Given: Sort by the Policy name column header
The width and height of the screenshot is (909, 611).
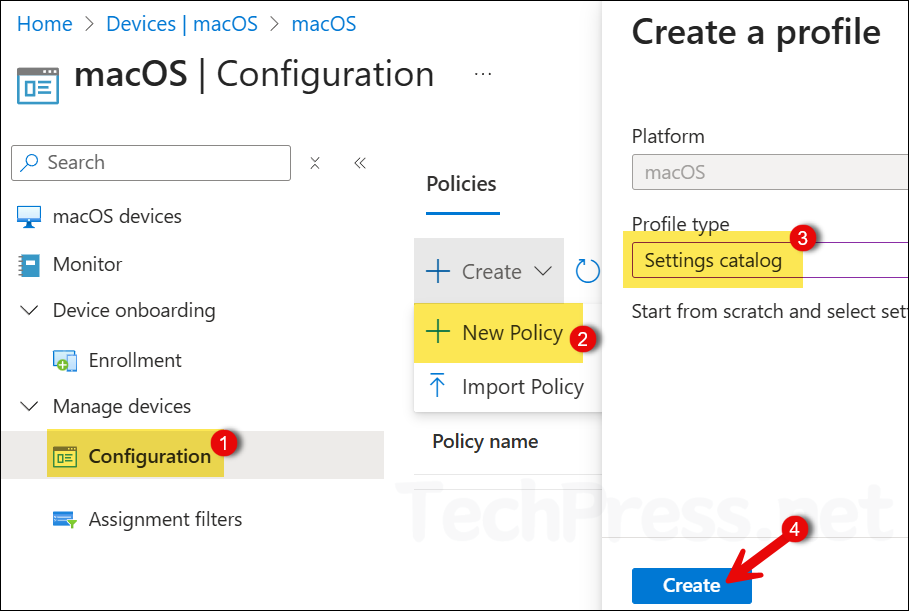Looking at the screenshot, I should coord(485,442).
